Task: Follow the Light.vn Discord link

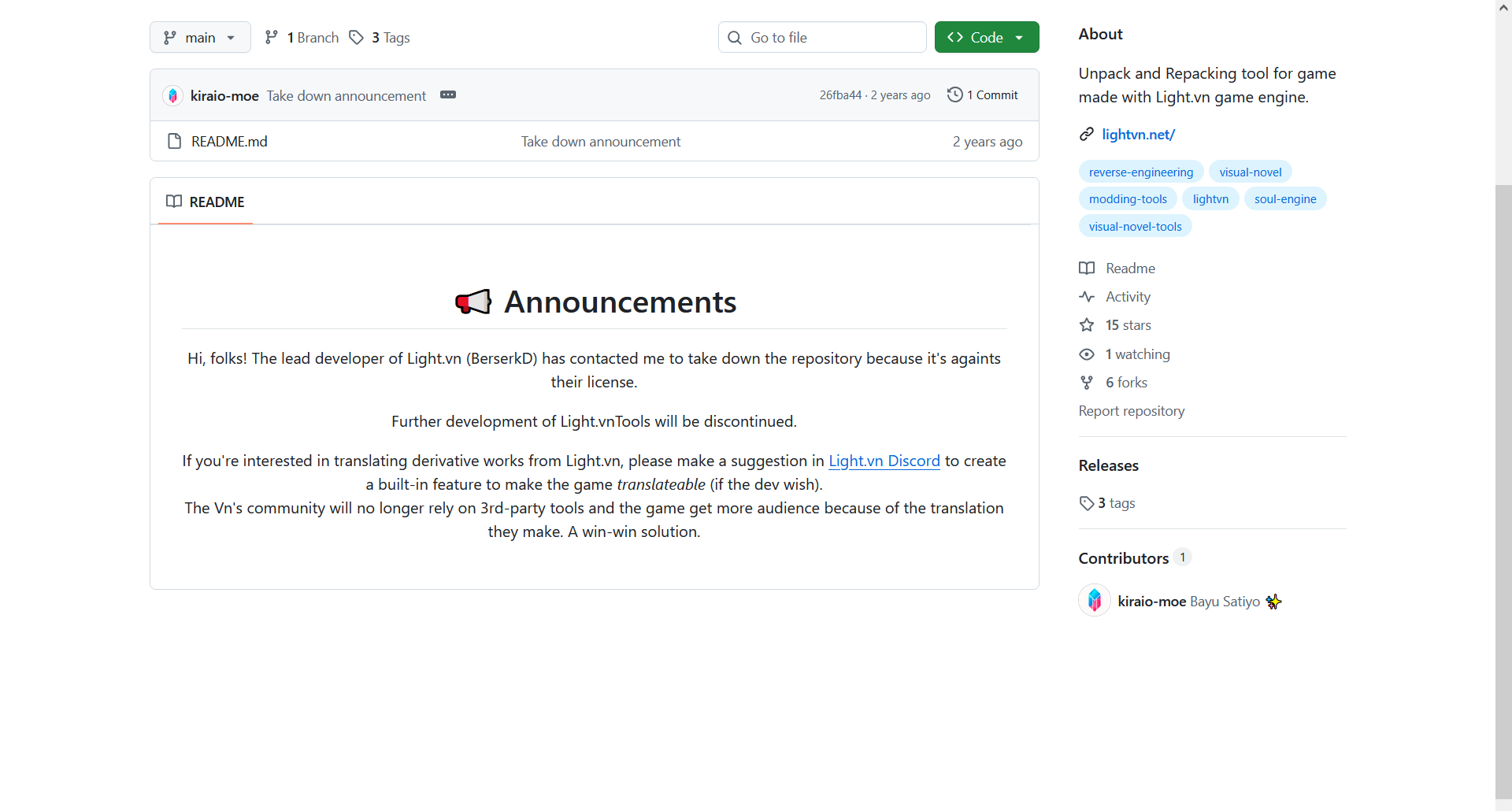Action: [884, 461]
